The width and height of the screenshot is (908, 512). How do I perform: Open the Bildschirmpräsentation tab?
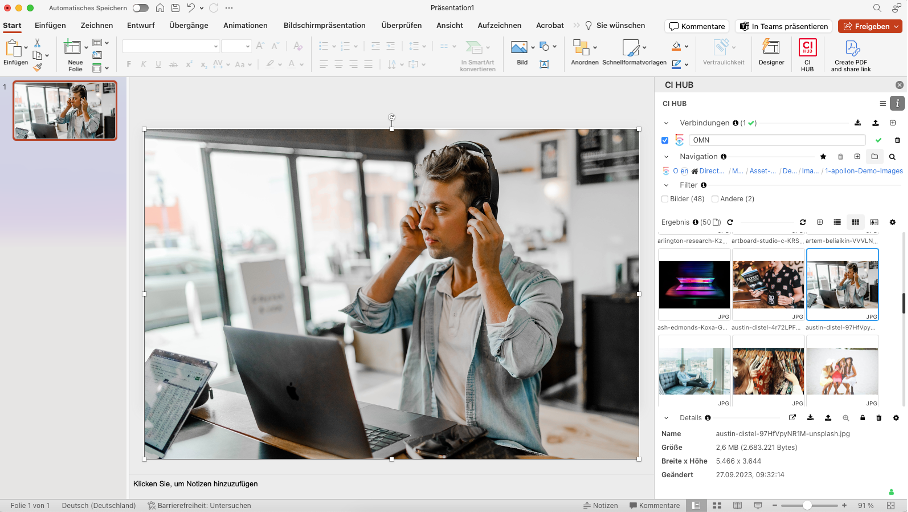(x=324, y=25)
